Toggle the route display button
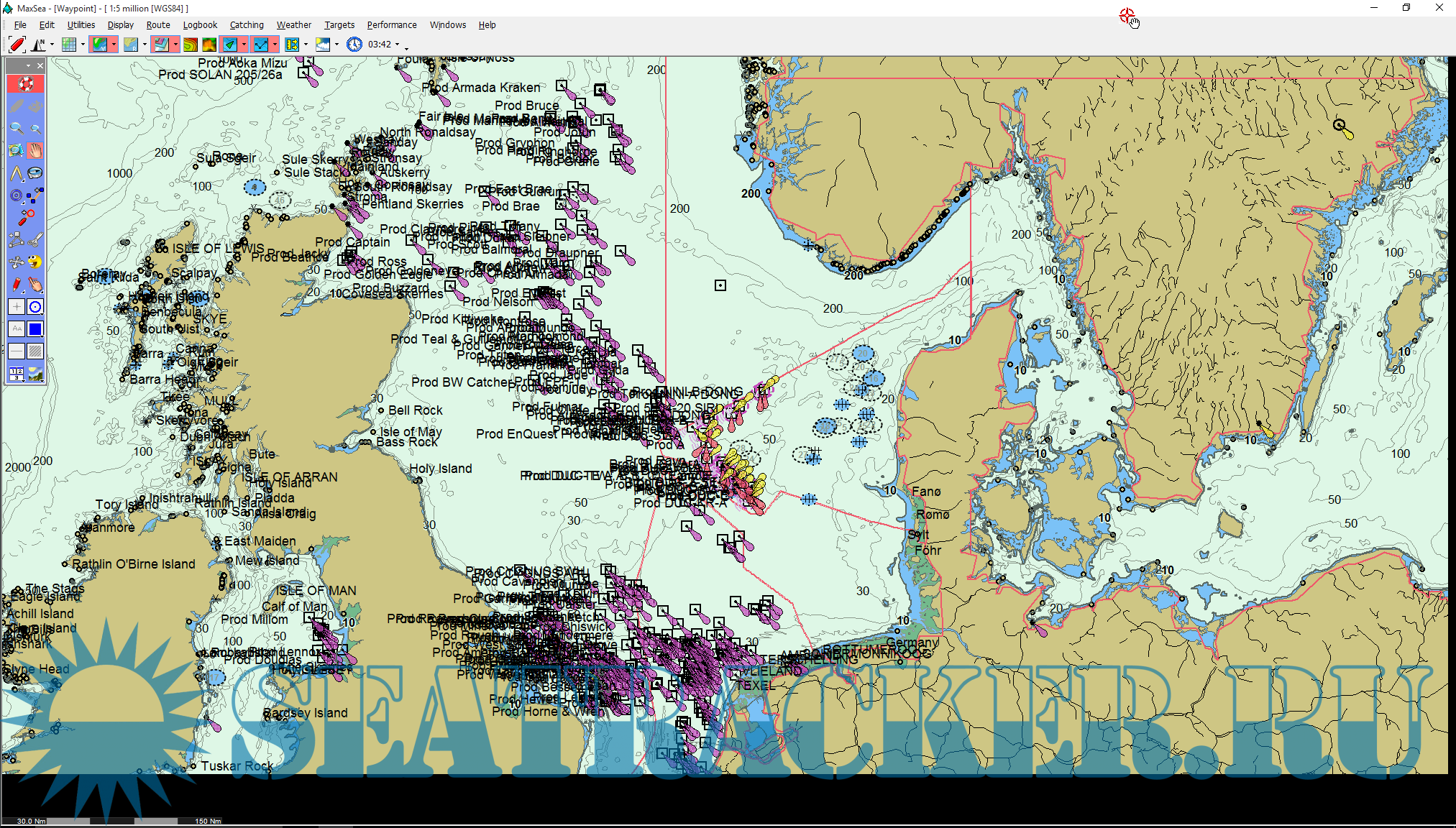 coord(261,45)
